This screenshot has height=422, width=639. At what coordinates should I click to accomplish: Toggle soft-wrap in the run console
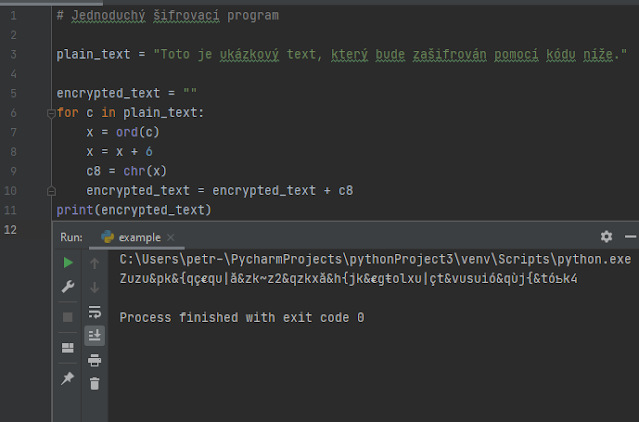point(95,312)
